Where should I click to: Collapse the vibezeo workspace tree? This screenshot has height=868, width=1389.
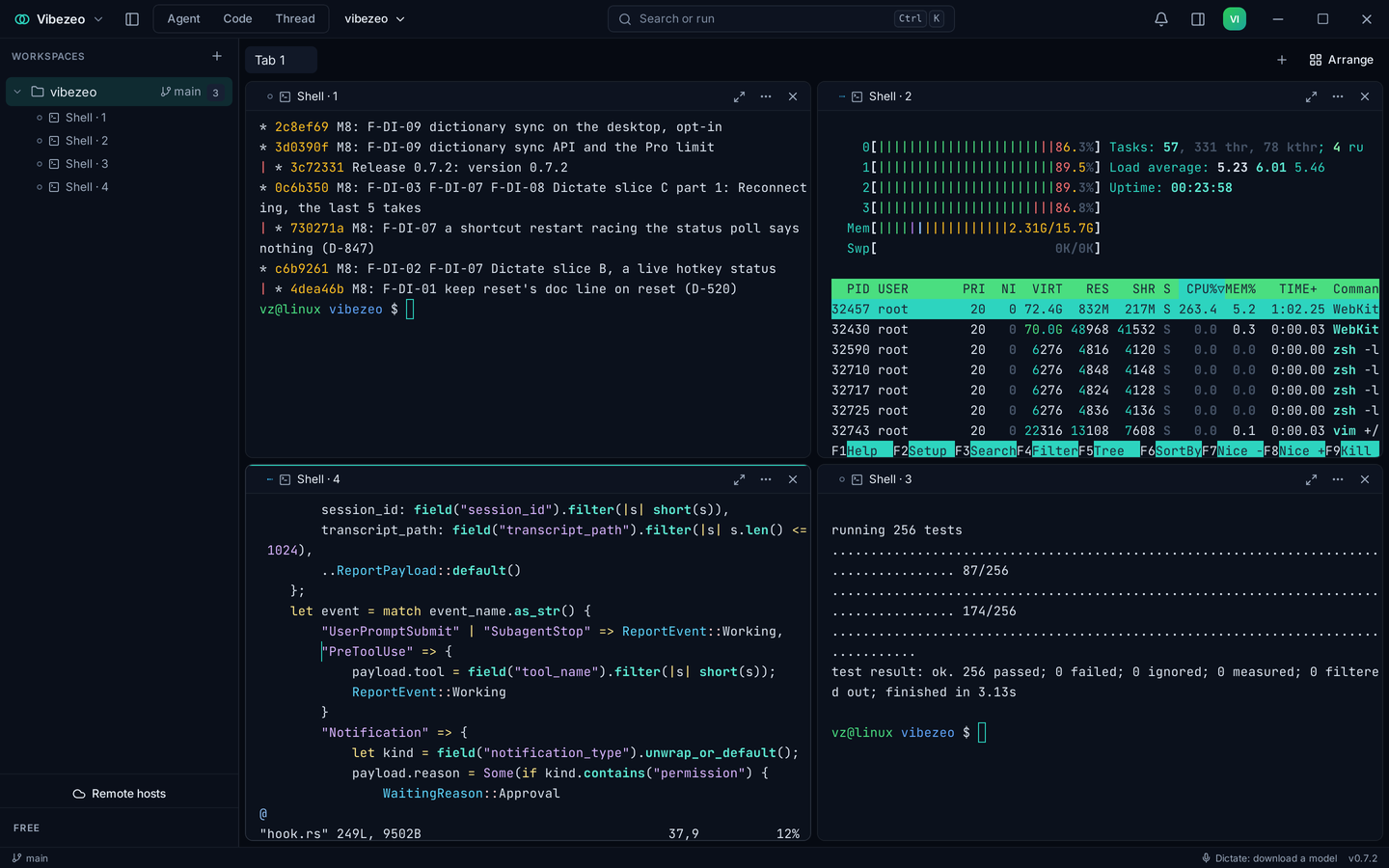coord(17,92)
